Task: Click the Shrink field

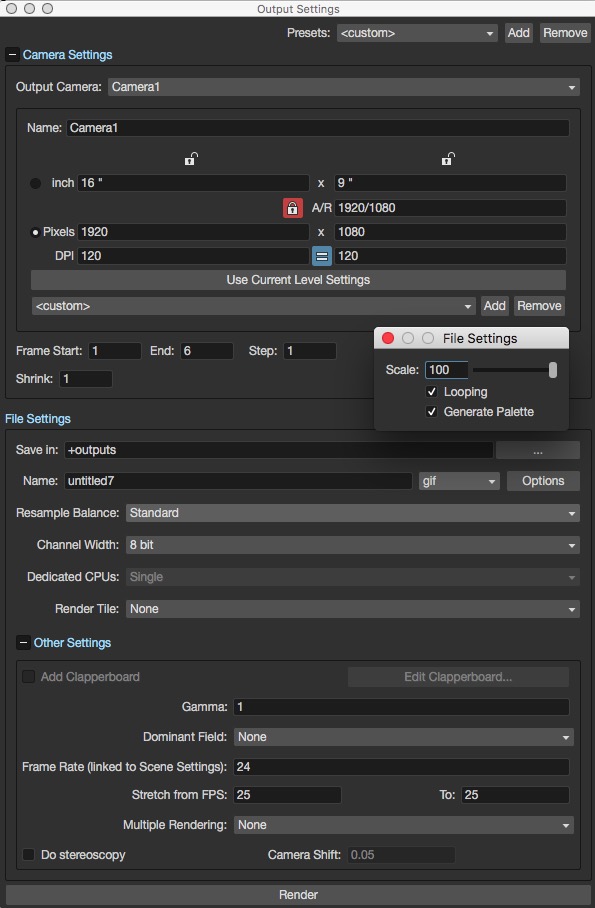Action: coord(86,379)
